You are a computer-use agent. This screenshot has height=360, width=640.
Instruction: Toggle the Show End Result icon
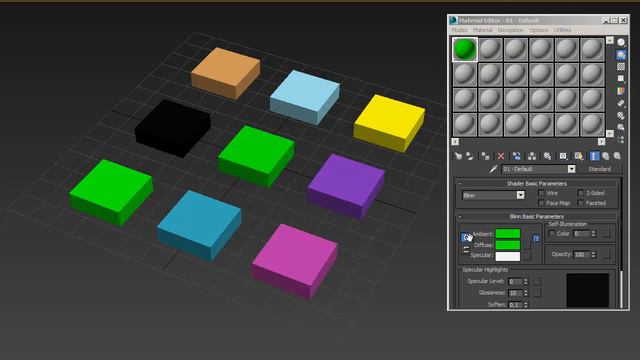[x=594, y=156]
